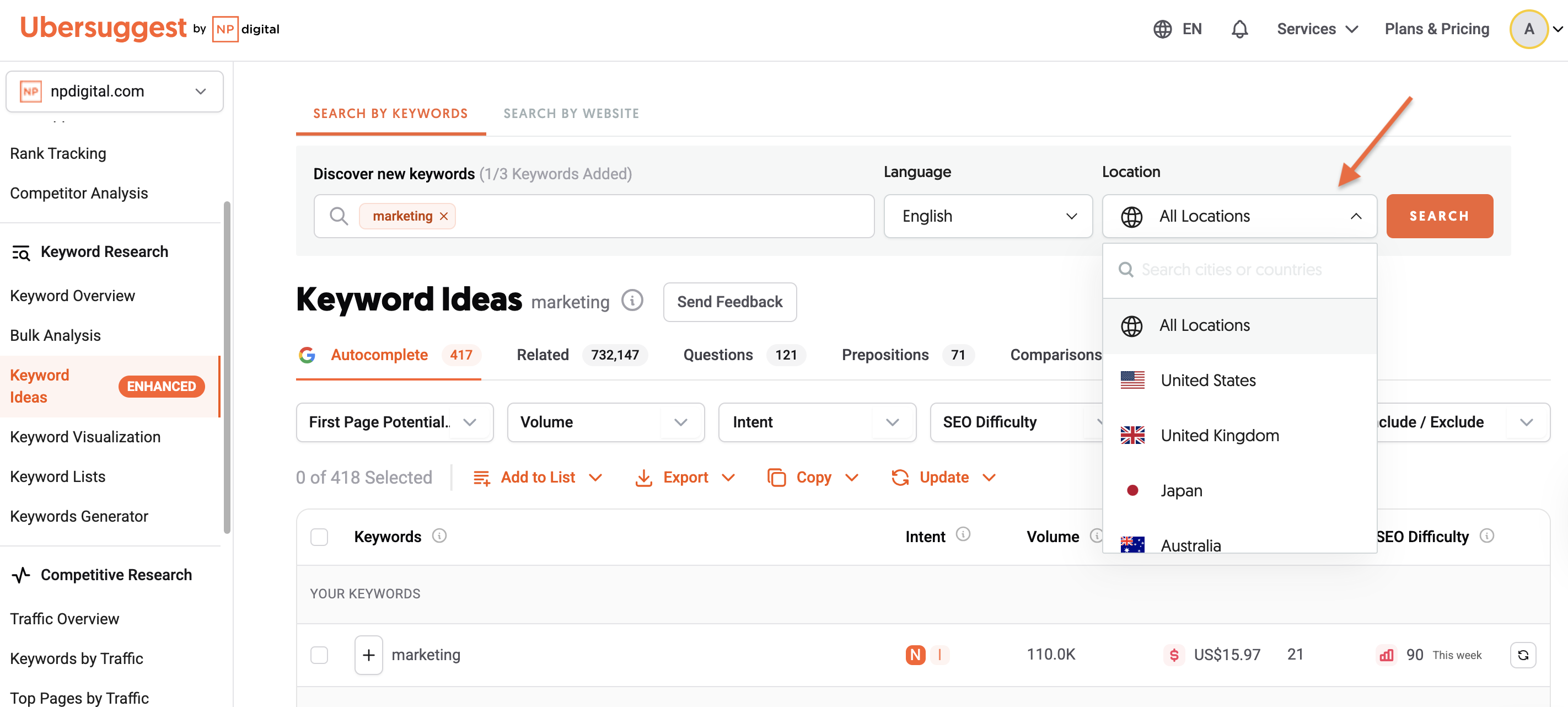Focus the Search cities or countries field
Screen dimensions: 1568x707
[x=1239, y=270]
